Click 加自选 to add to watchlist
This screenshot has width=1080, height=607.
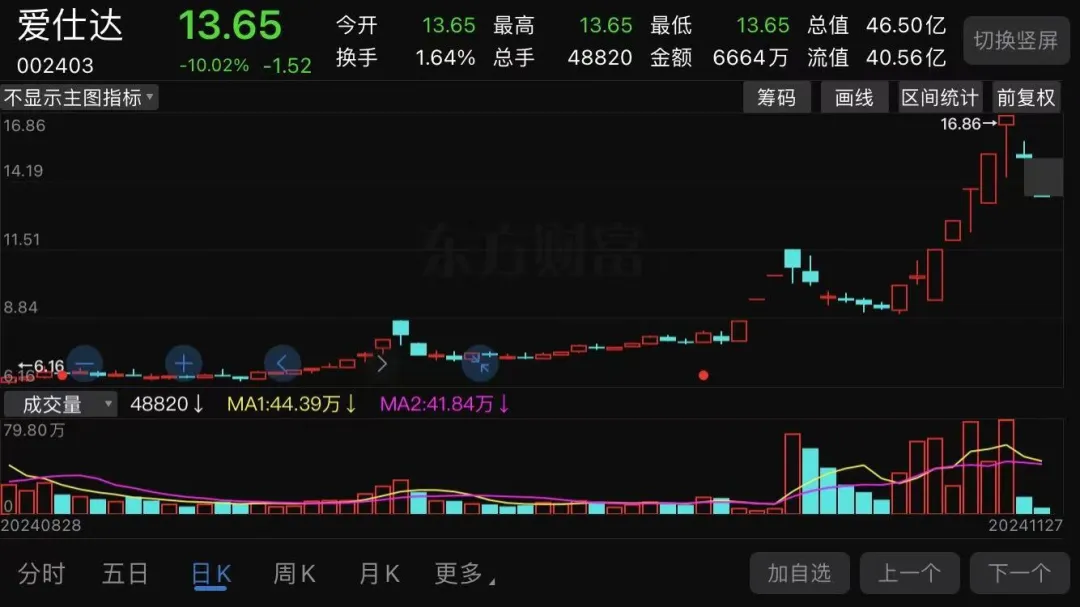click(x=800, y=573)
